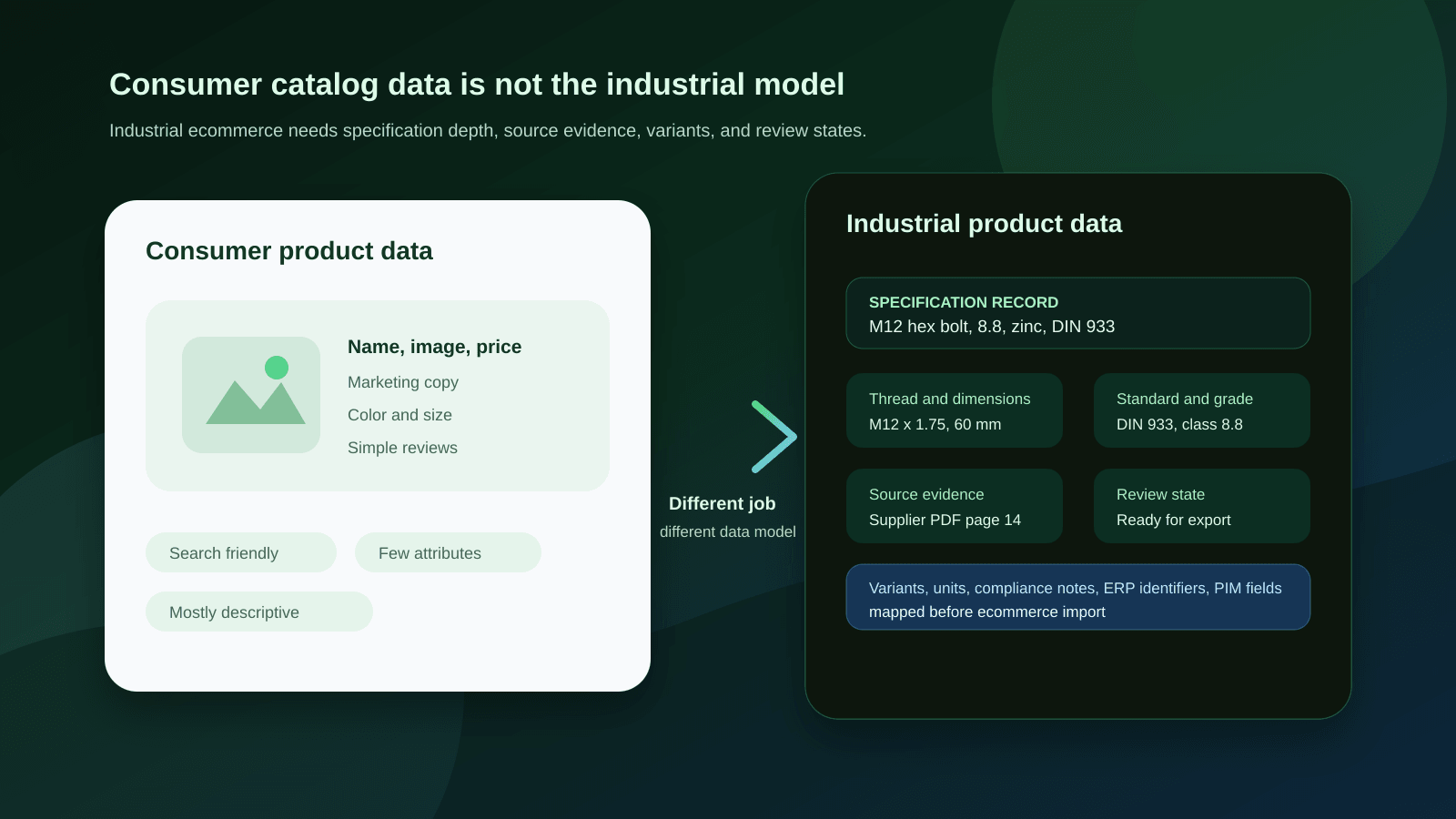Click the subtitle starting 'Industrial ecommerce needs'
This screenshot has width=1456, height=819.
[488, 131]
